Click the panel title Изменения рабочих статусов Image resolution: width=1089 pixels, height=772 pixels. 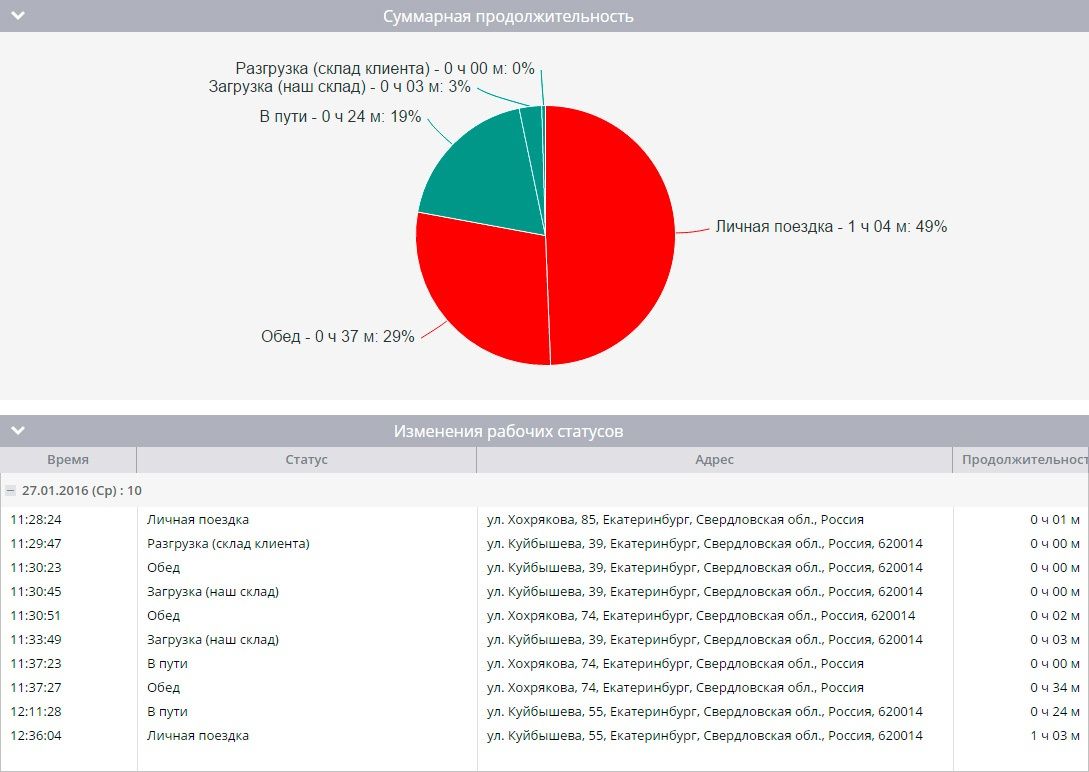click(x=508, y=431)
